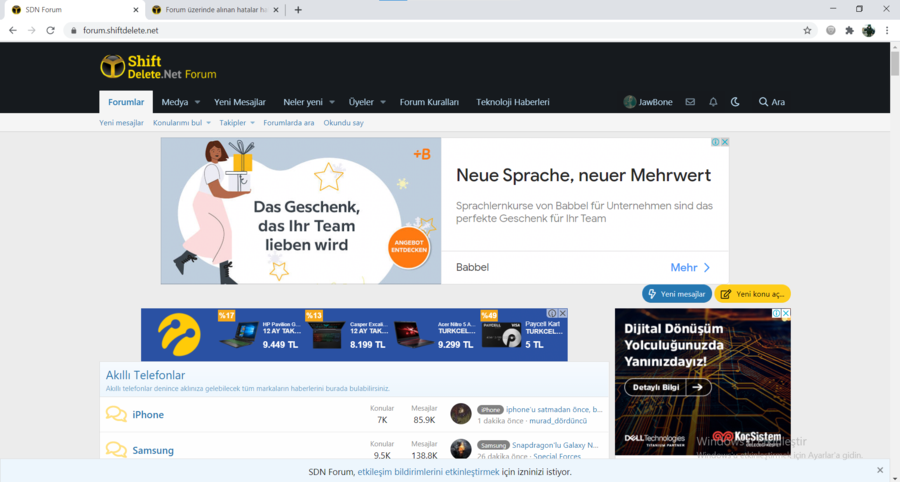This screenshot has height=482, width=900.
Task: Open Chrome three-dot menu
Action: tap(887, 30)
